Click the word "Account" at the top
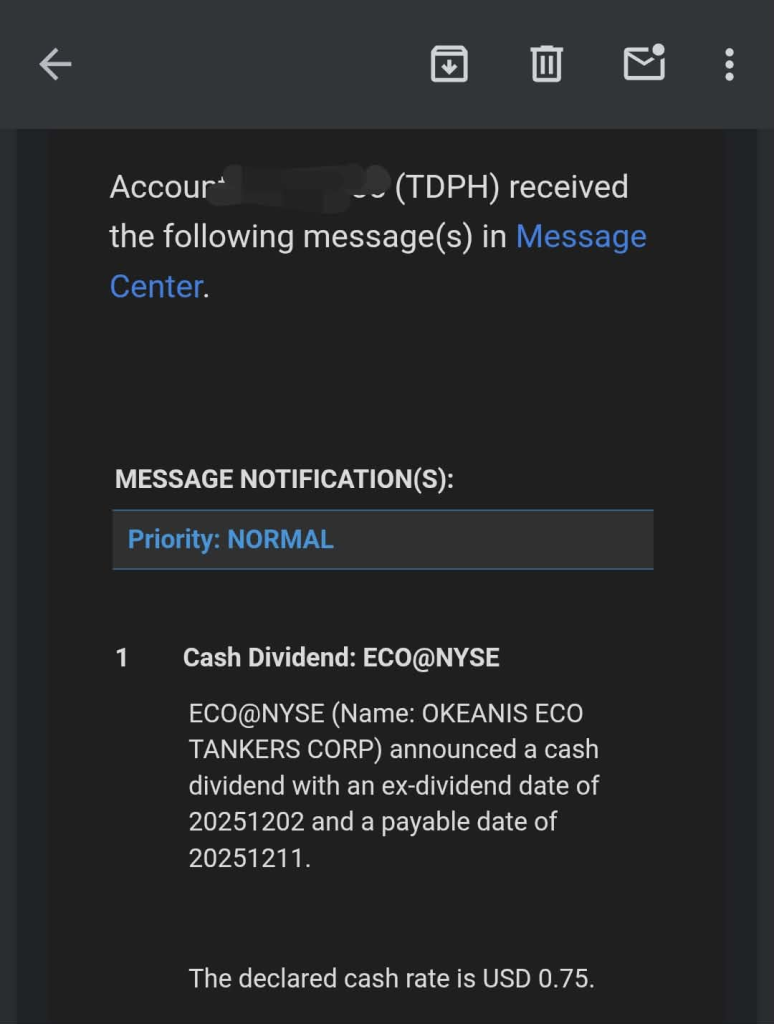774x1024 pixels. (160, 187)
